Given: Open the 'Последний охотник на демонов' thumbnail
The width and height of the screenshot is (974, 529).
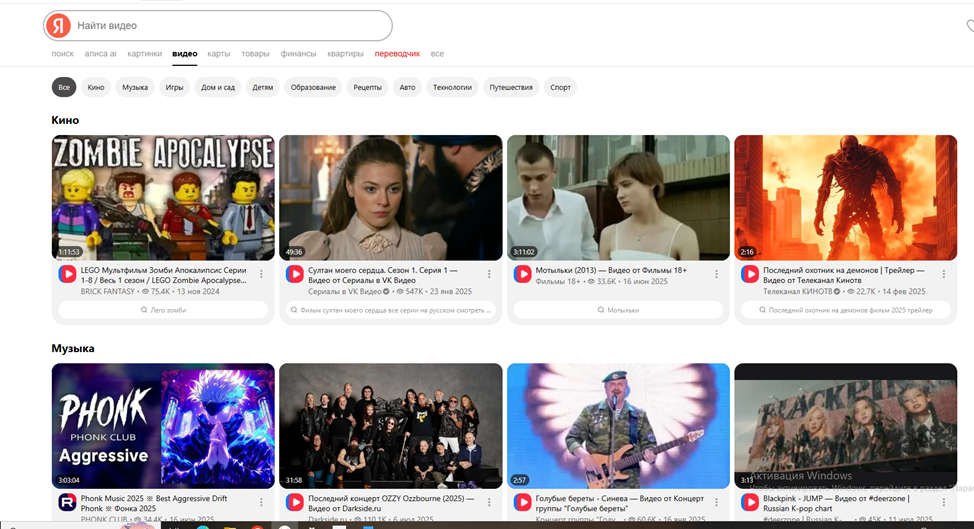Looking at the screenshot, I should click(x=846, y=197).
